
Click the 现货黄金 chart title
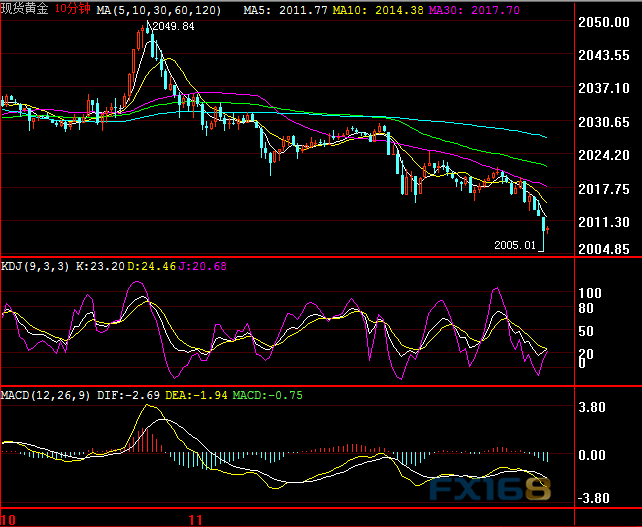pos(25,8)
